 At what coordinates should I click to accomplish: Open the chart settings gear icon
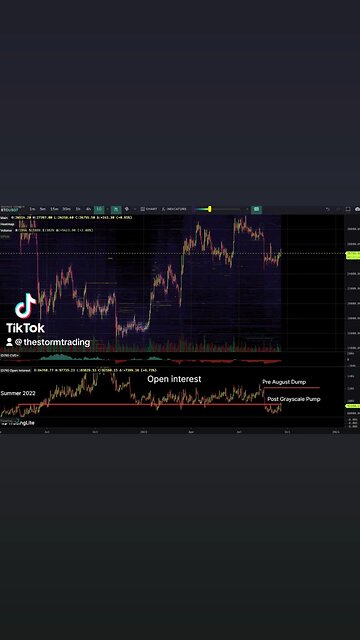tap(127, 209)
